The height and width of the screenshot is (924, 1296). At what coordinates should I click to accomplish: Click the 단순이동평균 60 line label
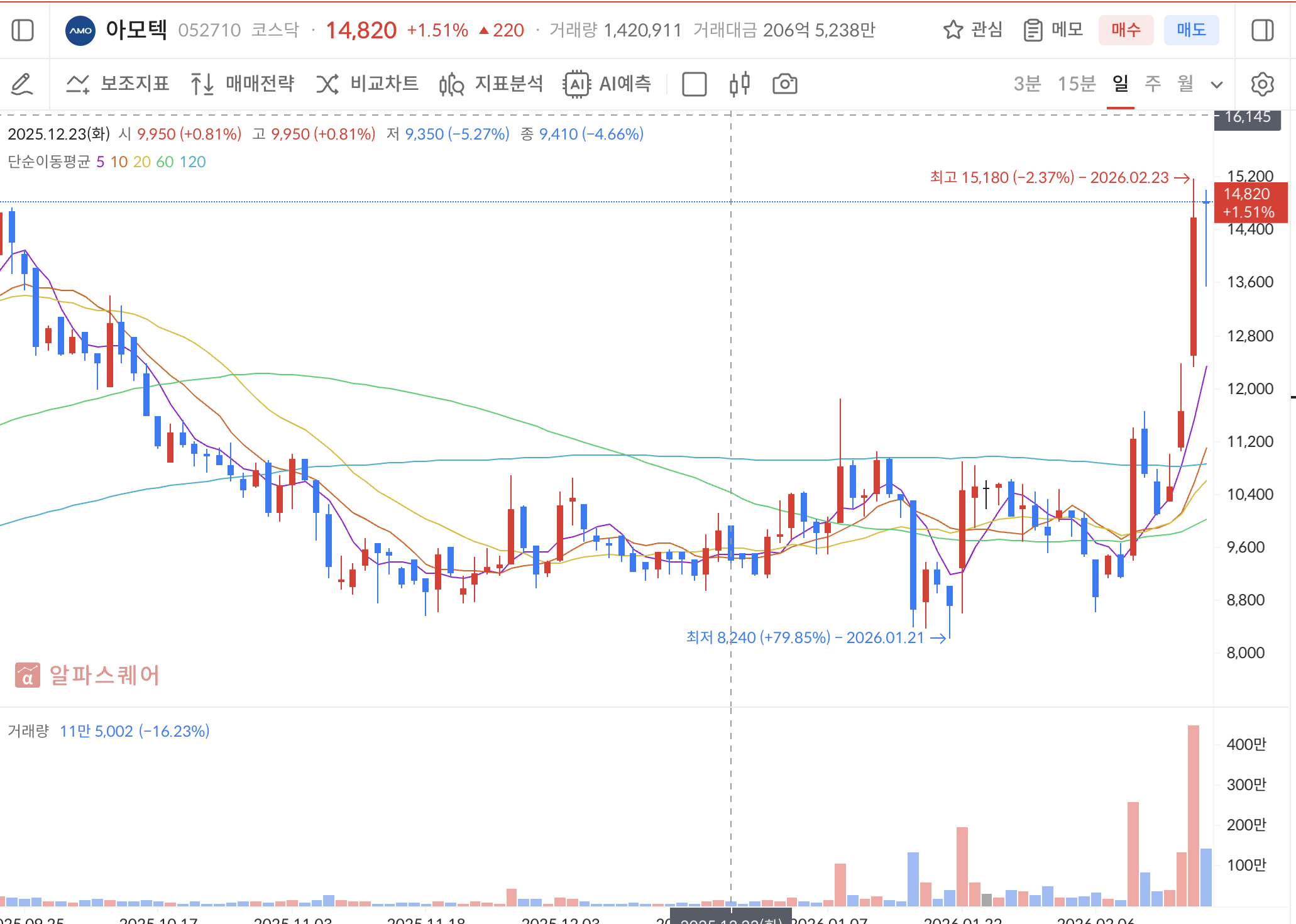pyautogui.click(x=165, y=162)
